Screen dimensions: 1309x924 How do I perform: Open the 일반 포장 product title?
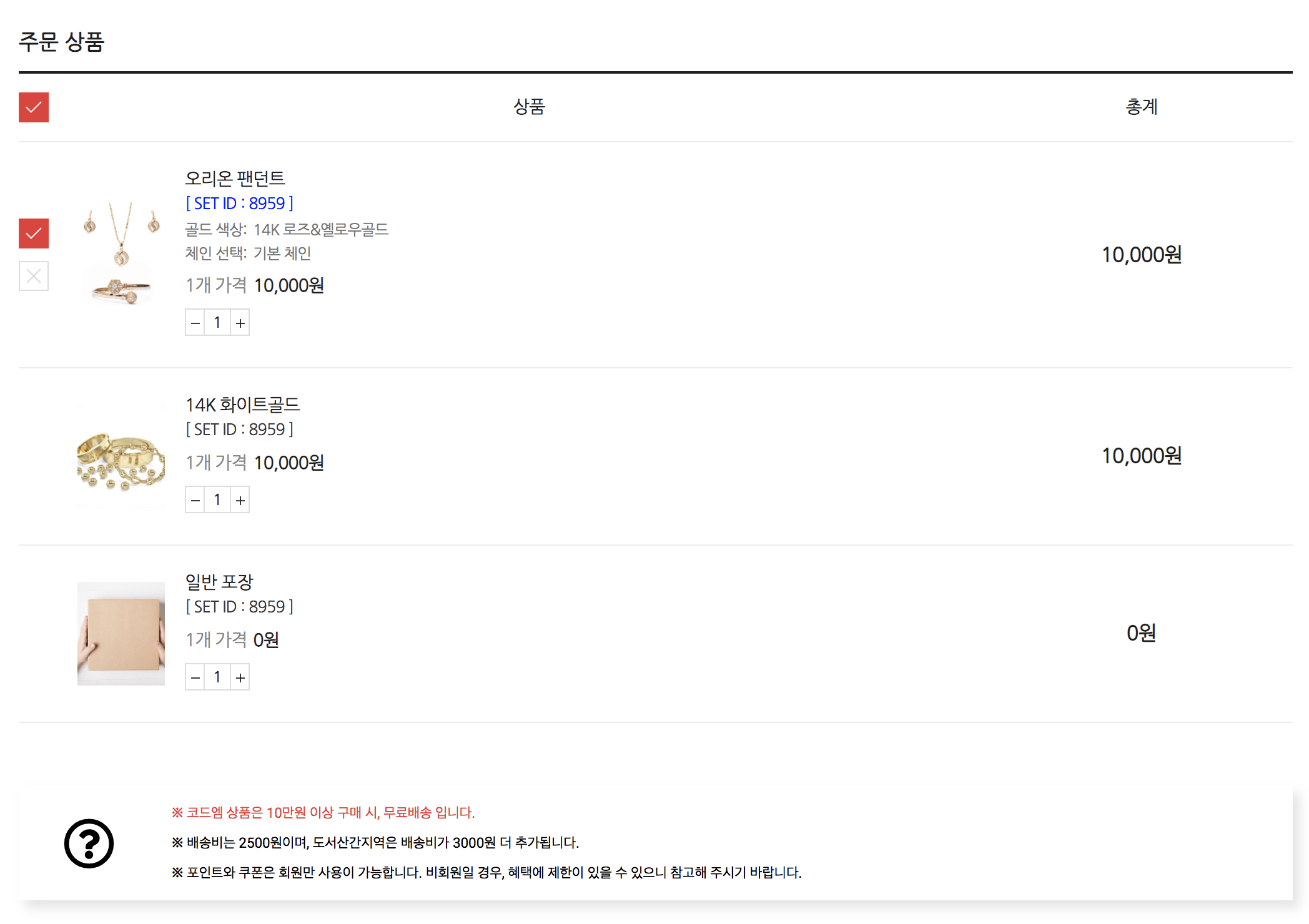point(219,582)
